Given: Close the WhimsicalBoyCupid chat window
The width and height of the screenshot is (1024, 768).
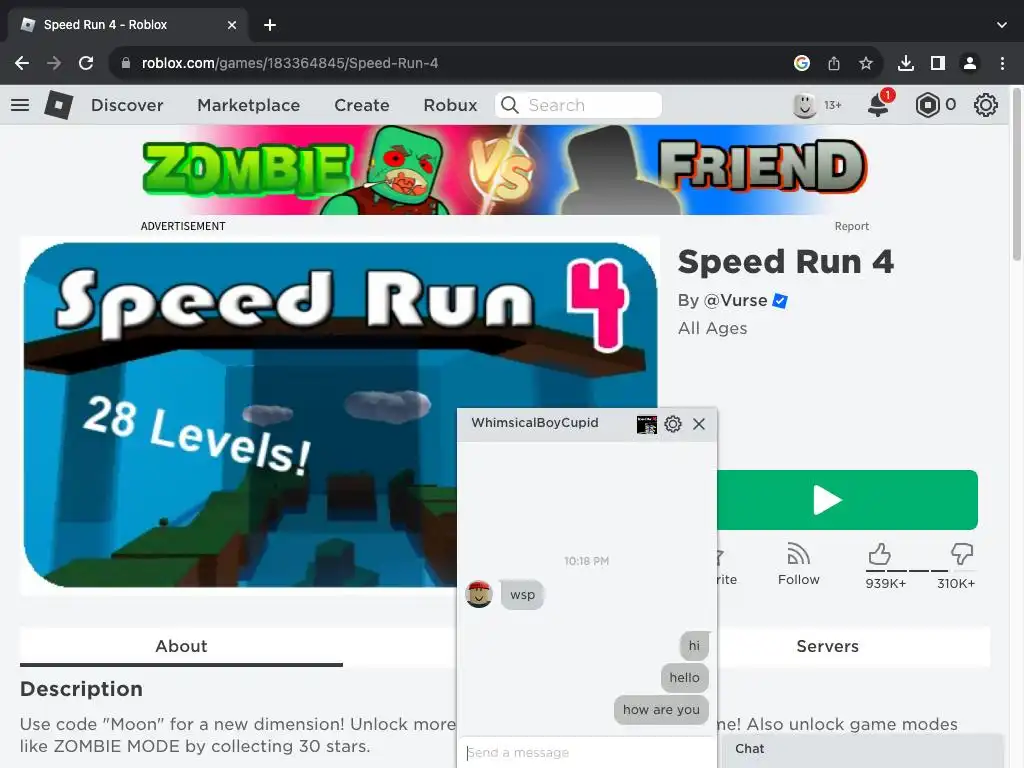Looking at the screenshot, I should coord(699,424).
